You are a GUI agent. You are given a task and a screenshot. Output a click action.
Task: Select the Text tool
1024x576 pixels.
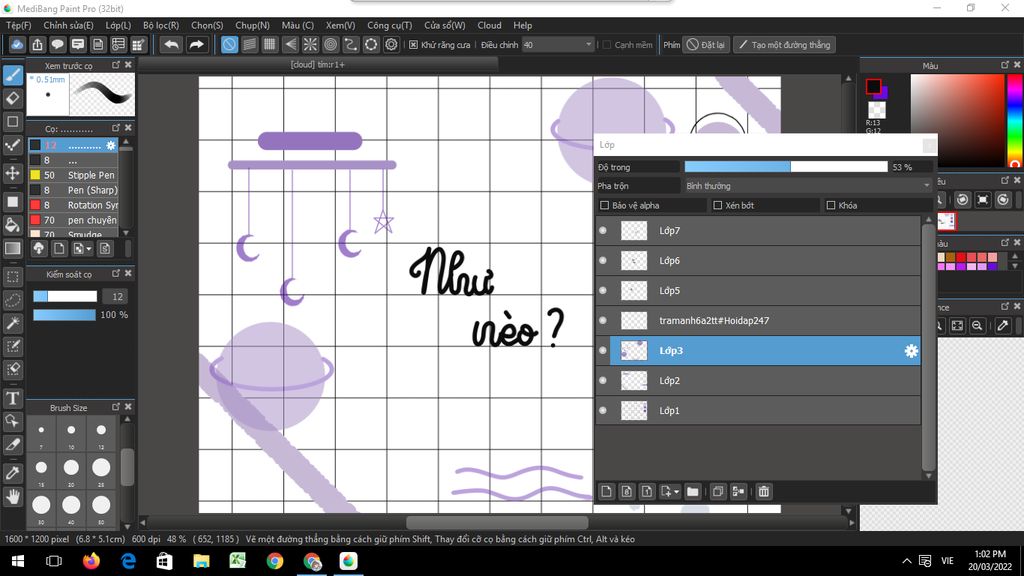point(12,398)
